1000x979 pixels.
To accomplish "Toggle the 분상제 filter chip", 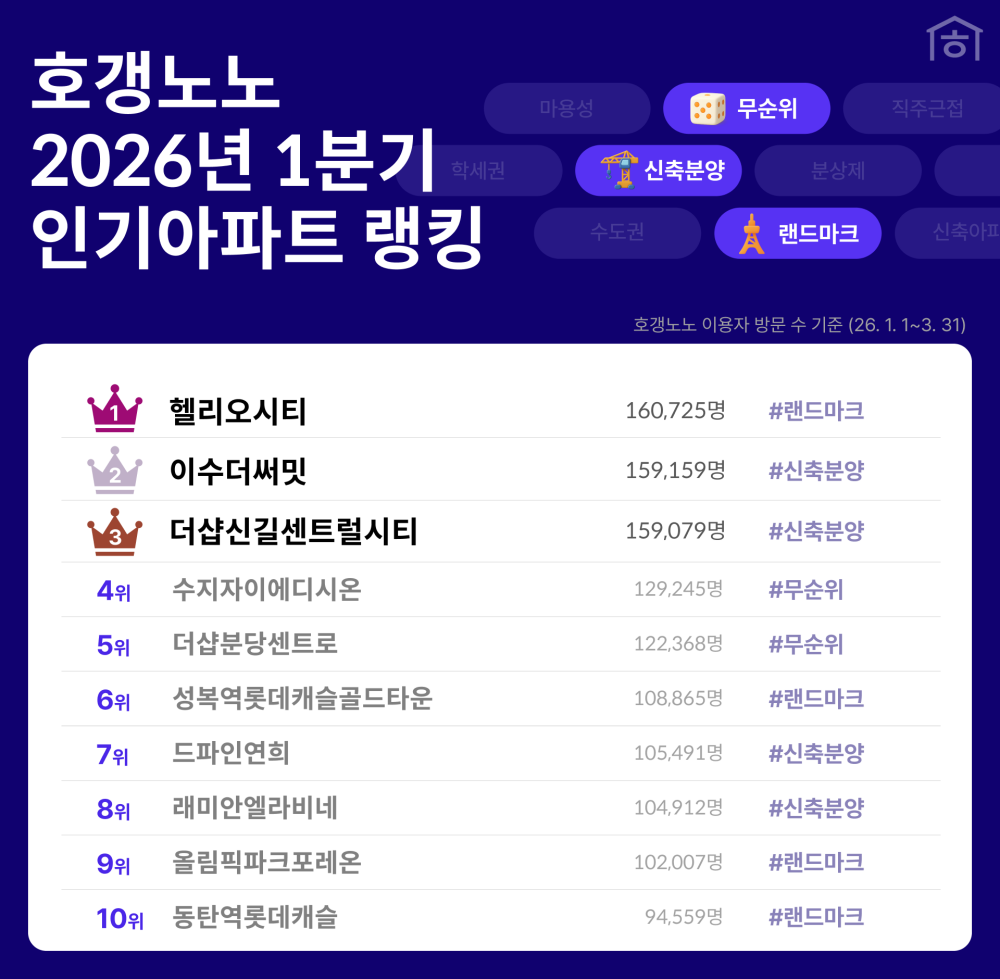I will point(837,170).
